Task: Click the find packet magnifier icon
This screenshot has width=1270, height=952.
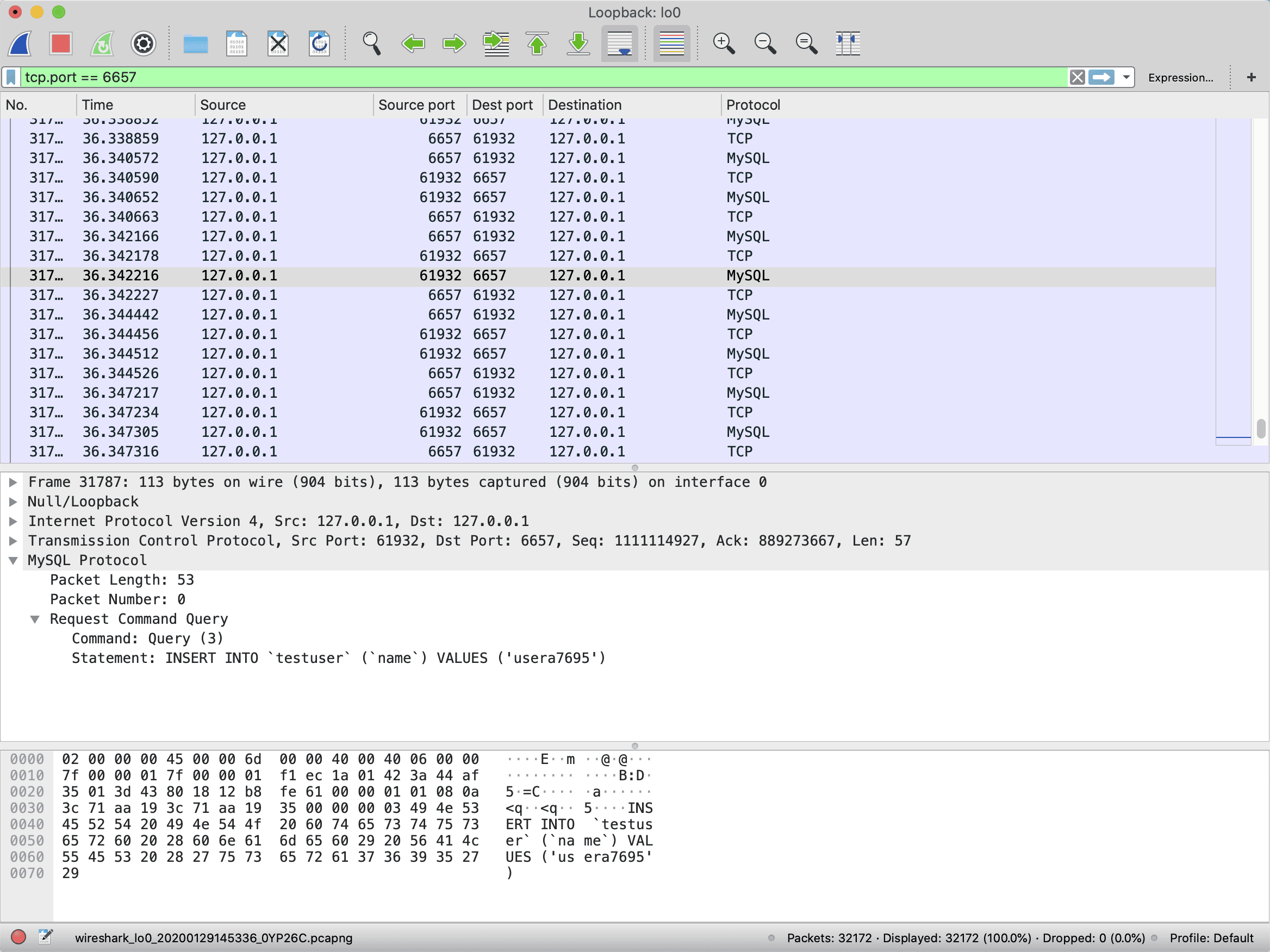Action: click(371, 43)
